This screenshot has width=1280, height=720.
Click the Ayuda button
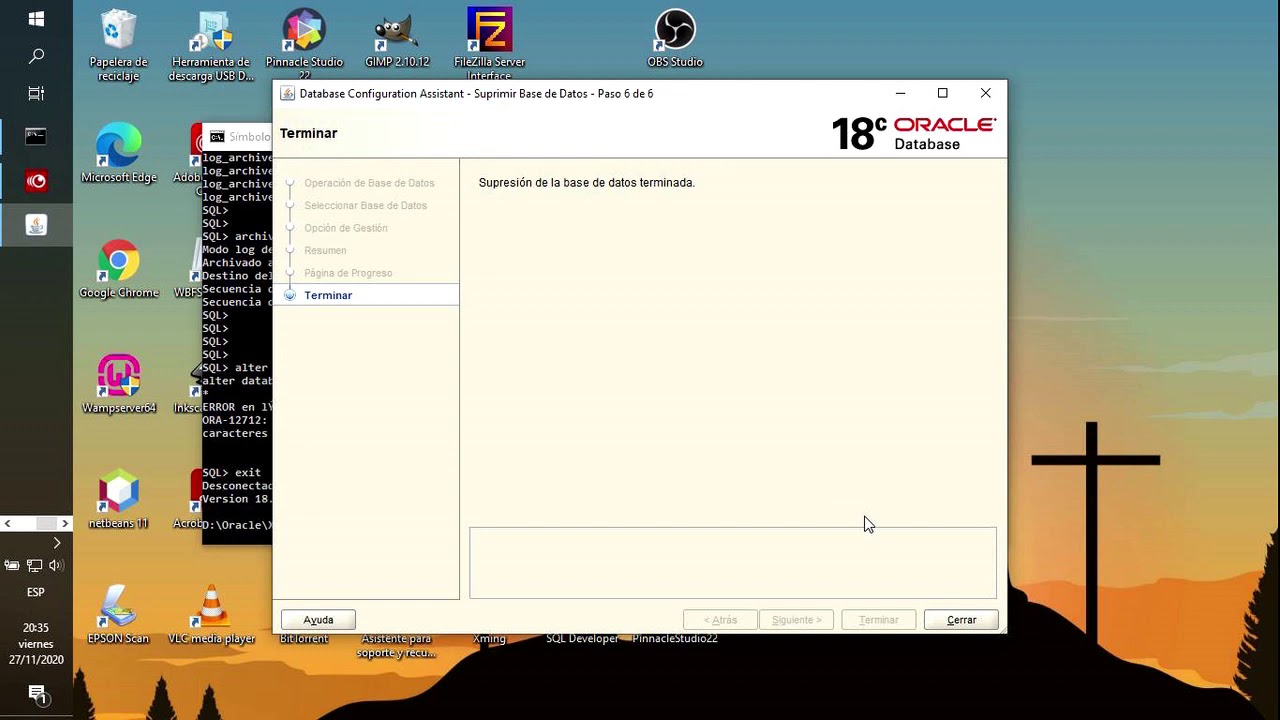(318, 620)
